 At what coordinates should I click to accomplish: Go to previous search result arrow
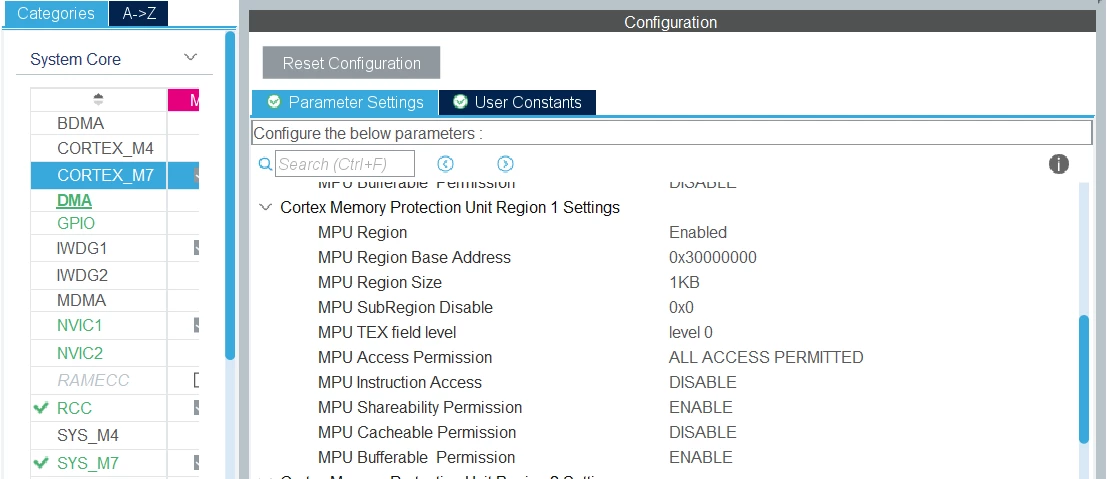coord(445,164)
